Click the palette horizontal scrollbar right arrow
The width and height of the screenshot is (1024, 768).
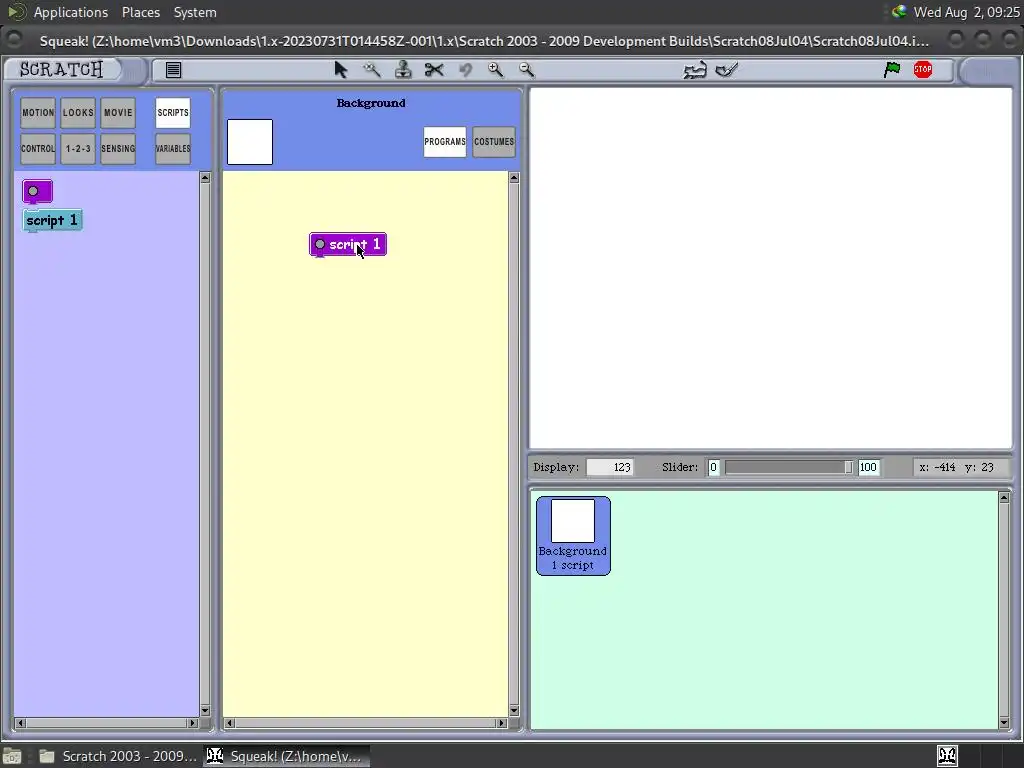[192, 723]
